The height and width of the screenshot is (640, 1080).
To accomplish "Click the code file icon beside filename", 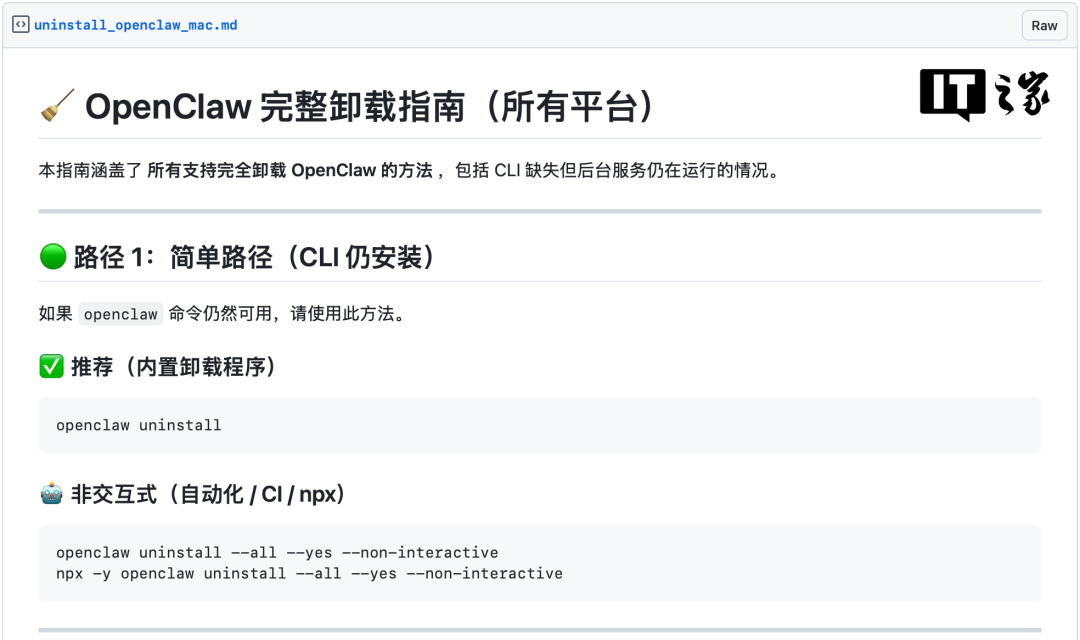I will point(20,25).
